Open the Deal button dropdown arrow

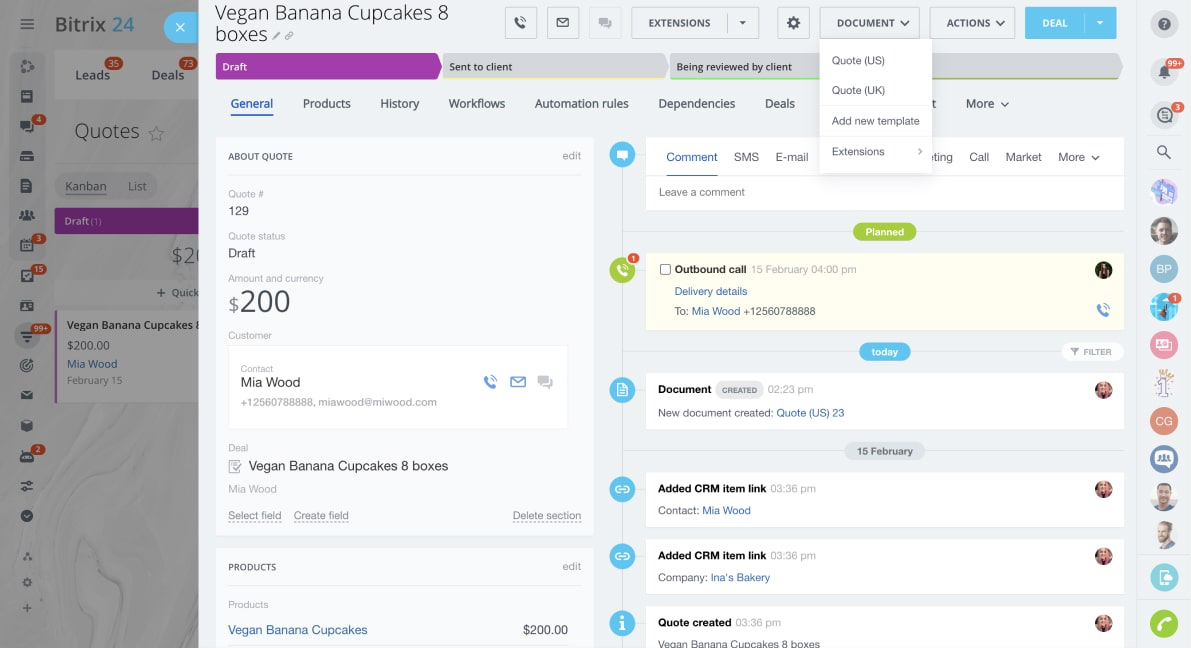click(1100, 23)
